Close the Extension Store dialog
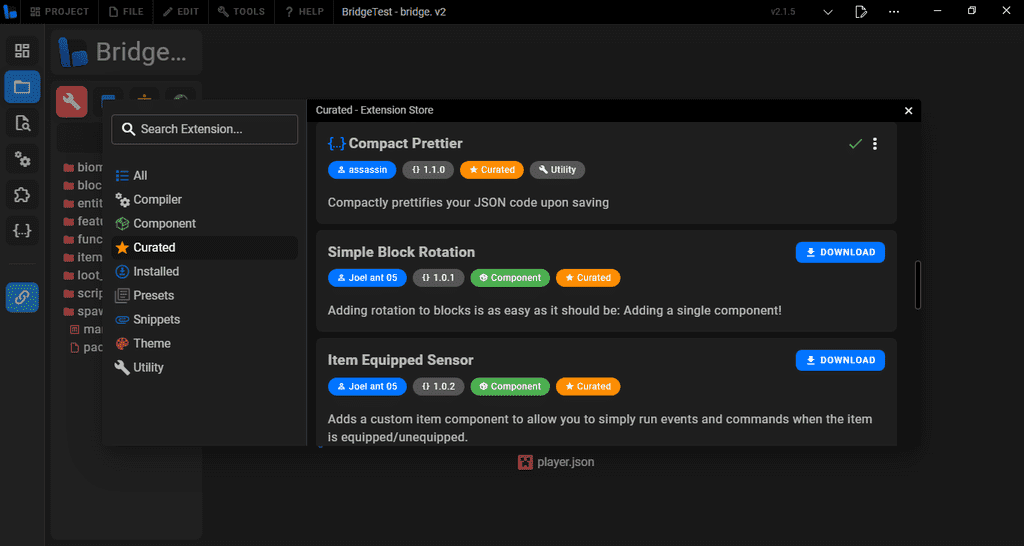The height and width of the screenshot is (546, 1024). [x=908, y=111]
